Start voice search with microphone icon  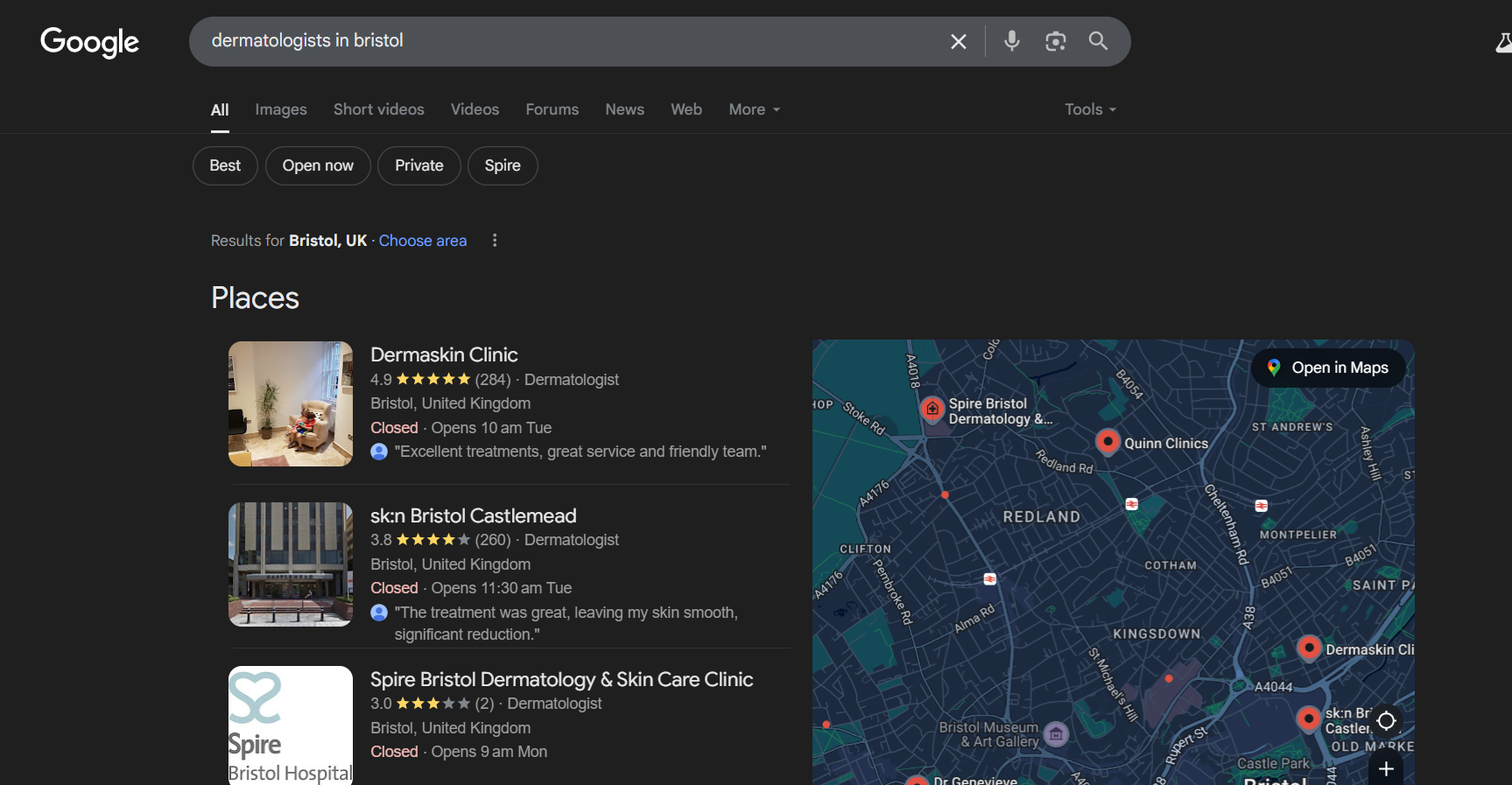pos(1012,41)
